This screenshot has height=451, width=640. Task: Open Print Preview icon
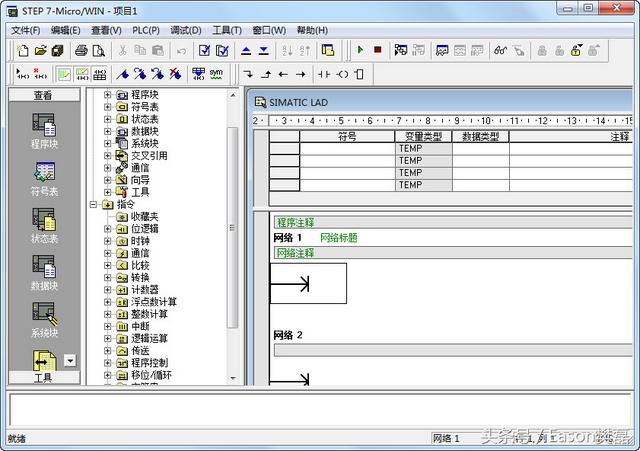[x=99, y=51]
